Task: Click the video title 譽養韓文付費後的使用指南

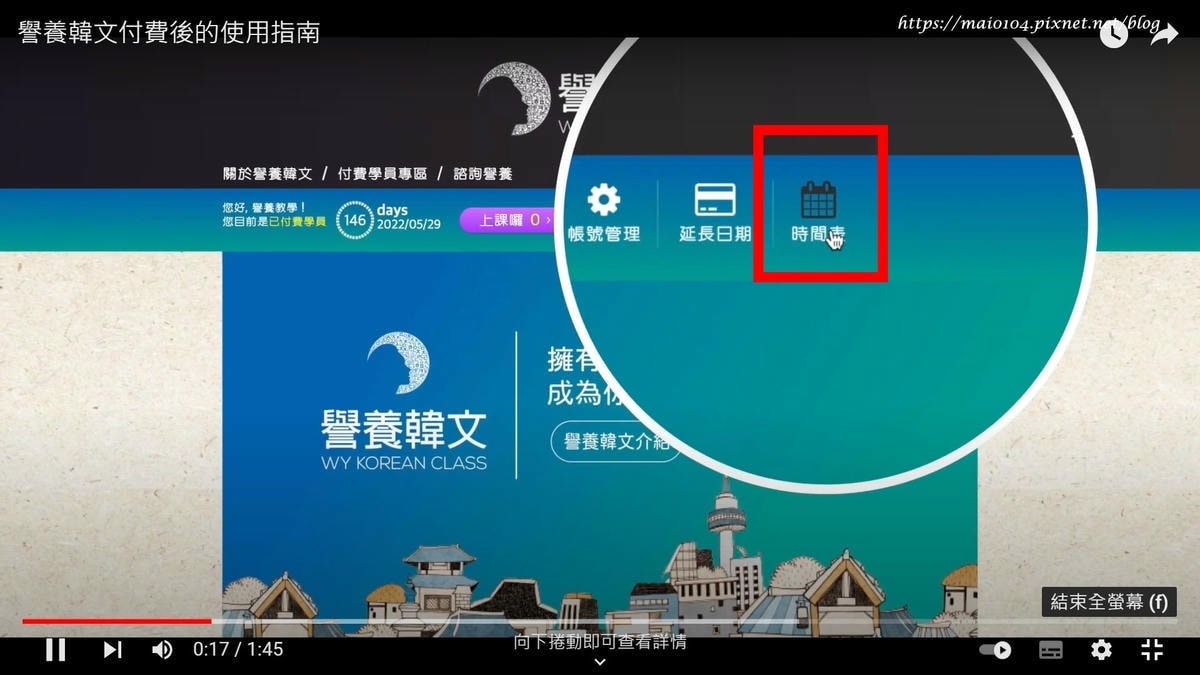Action: [169, 32]
